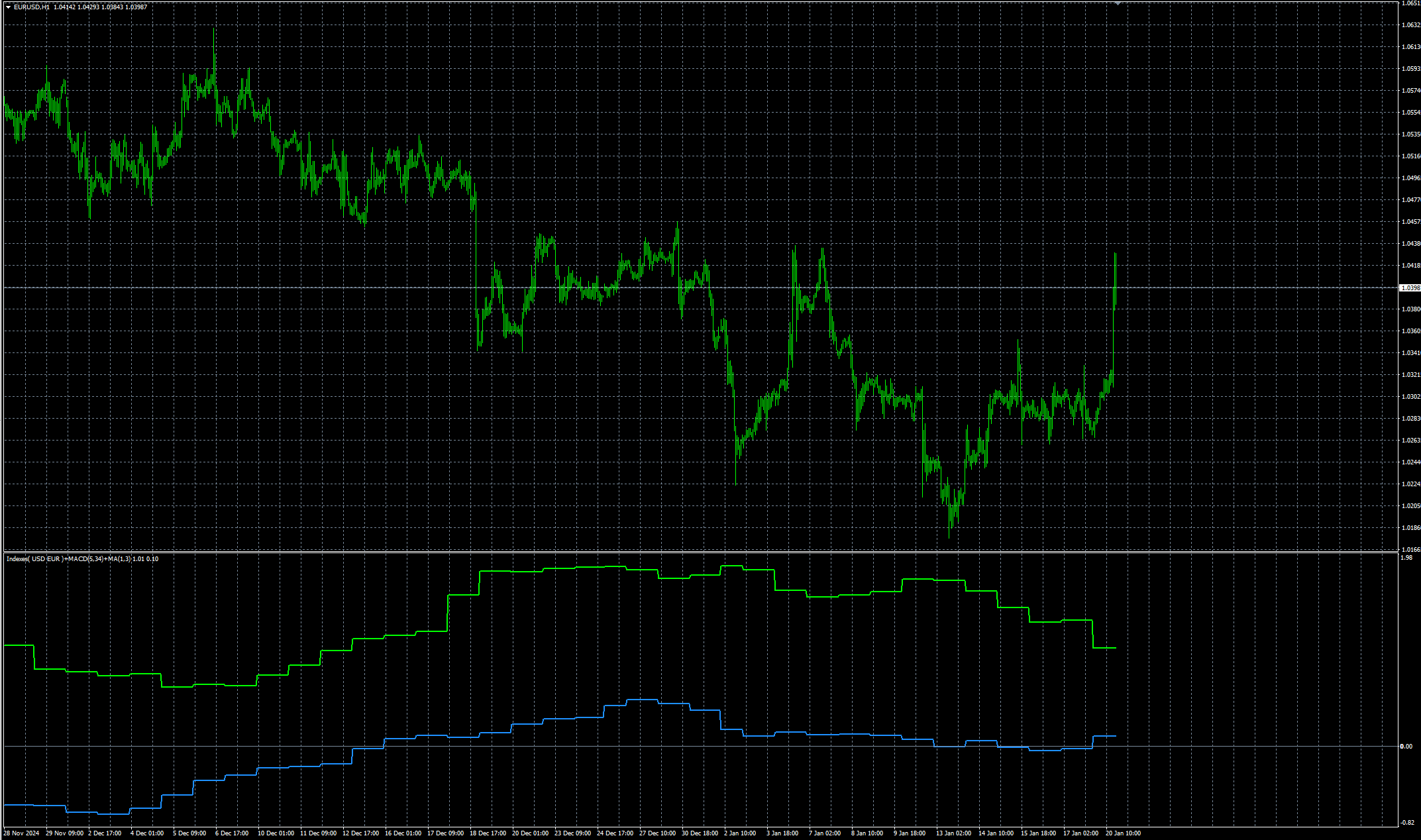This screenshot has height=840, width=1421.
Task: Click the EURUSD,H1 chart title text
Action: (x=32, y=7)
